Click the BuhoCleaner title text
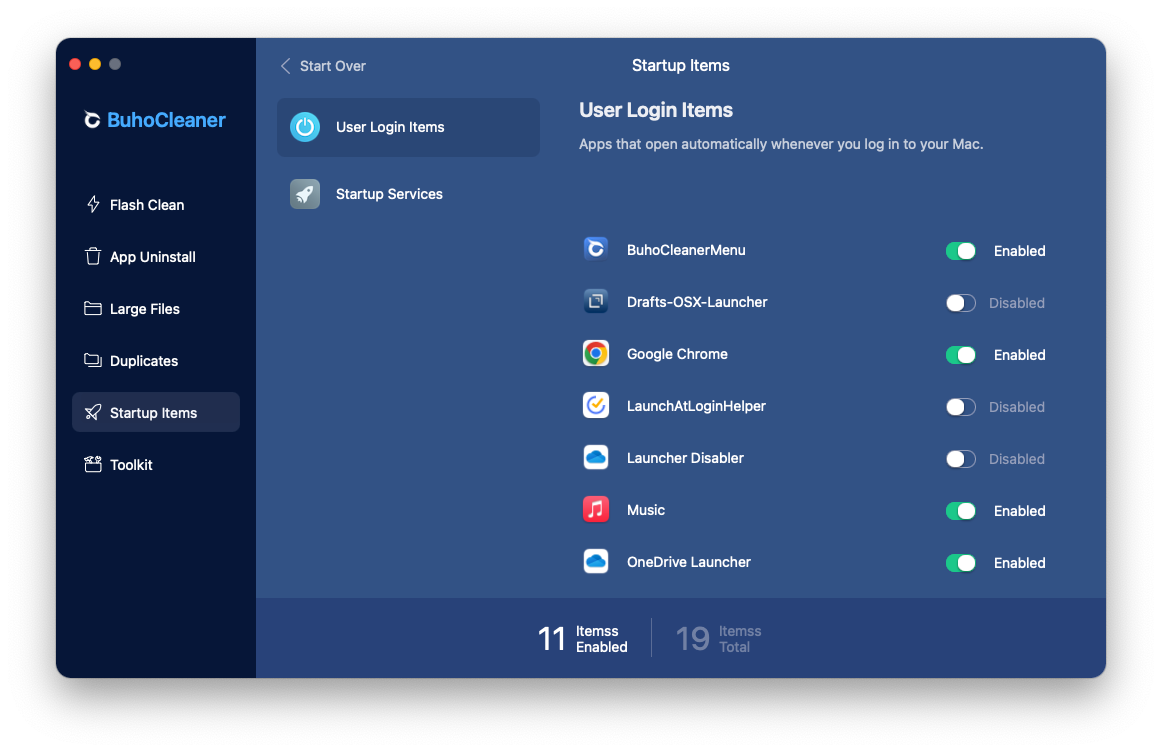This screenshot has height=752, width=1162. point(166,120)
